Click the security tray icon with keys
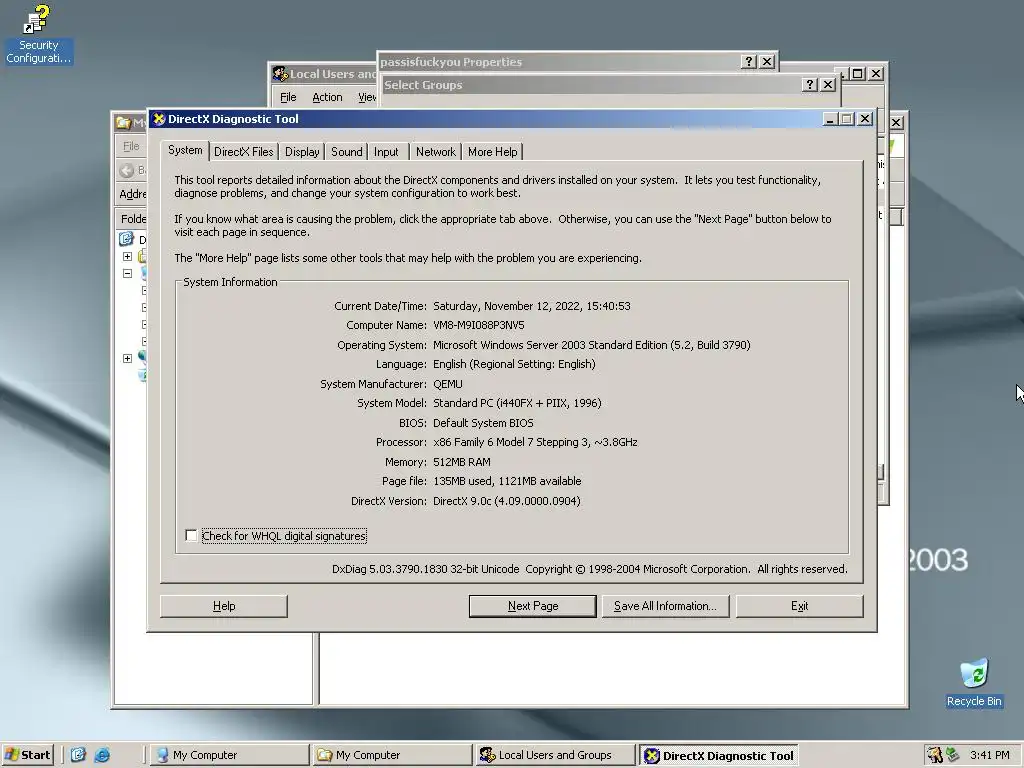Viewport: 1024px width, 768px height. tap(935, 755)
